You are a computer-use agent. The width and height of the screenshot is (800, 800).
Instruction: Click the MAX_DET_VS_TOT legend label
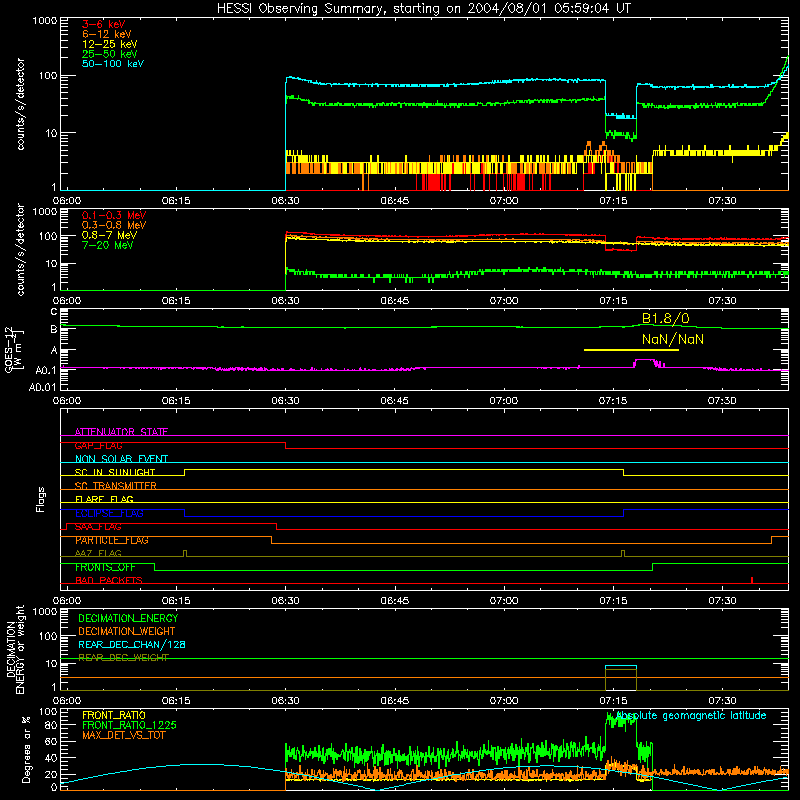123,735
